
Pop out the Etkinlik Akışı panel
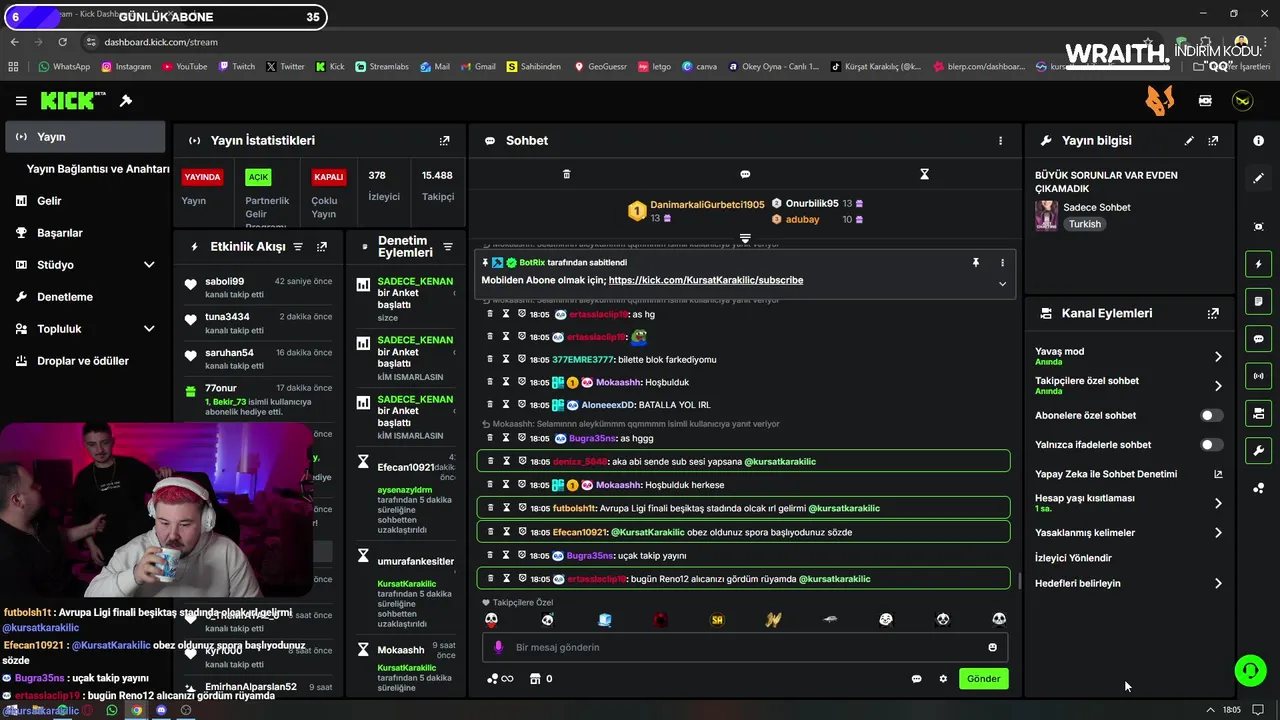pos(322,247)
